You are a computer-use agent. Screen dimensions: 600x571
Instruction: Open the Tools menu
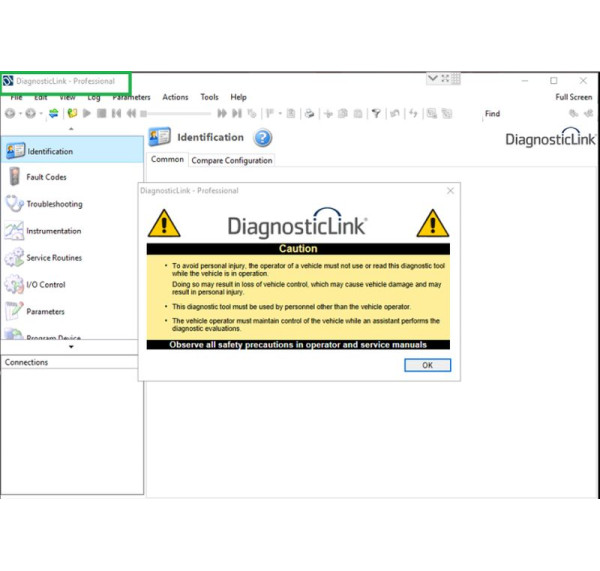pyautogui.click(x=209, y=97)
